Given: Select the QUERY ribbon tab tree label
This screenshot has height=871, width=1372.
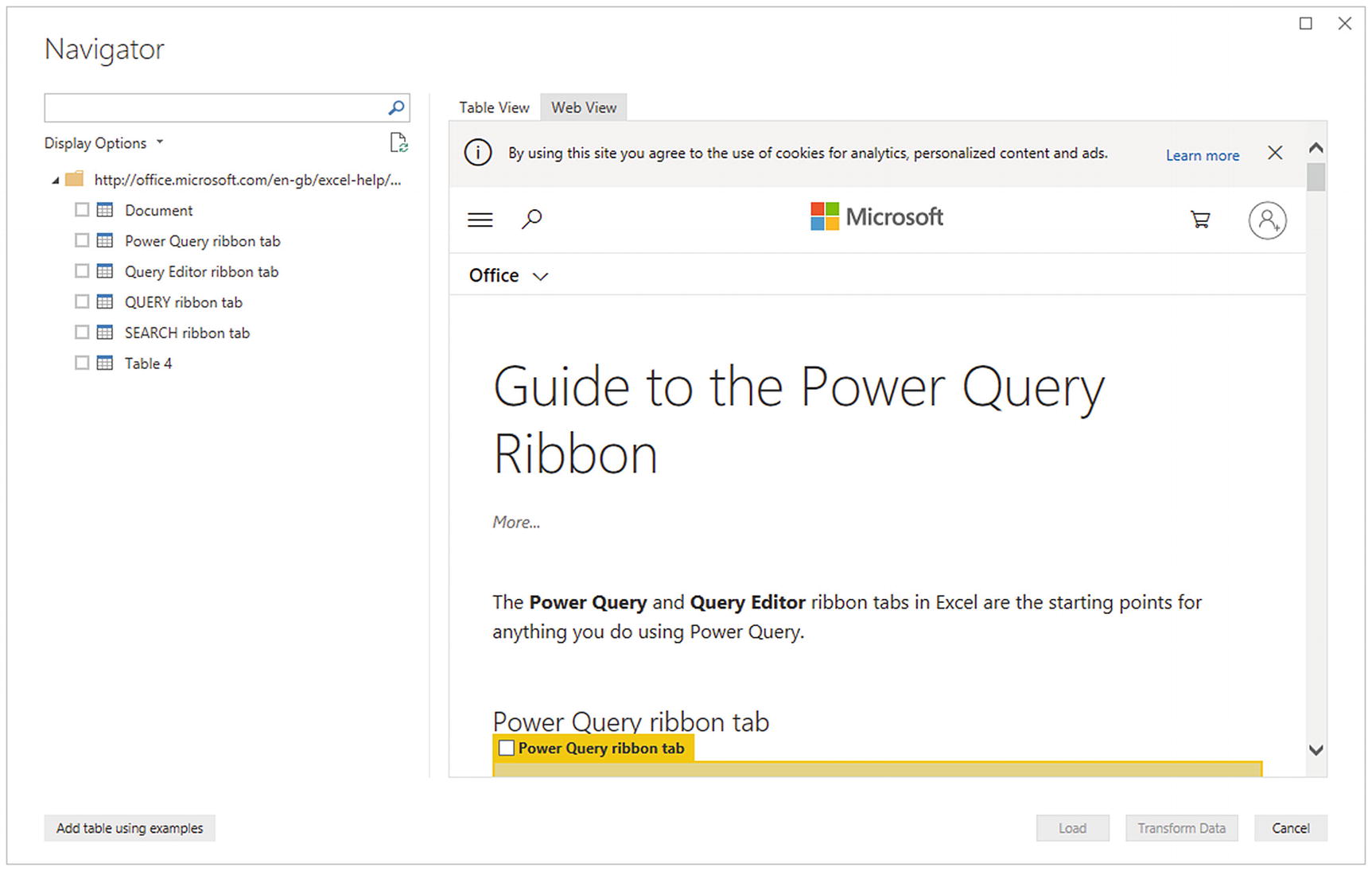Looking at the screenshot, I should pyautogui.click(x=183, y=301).
